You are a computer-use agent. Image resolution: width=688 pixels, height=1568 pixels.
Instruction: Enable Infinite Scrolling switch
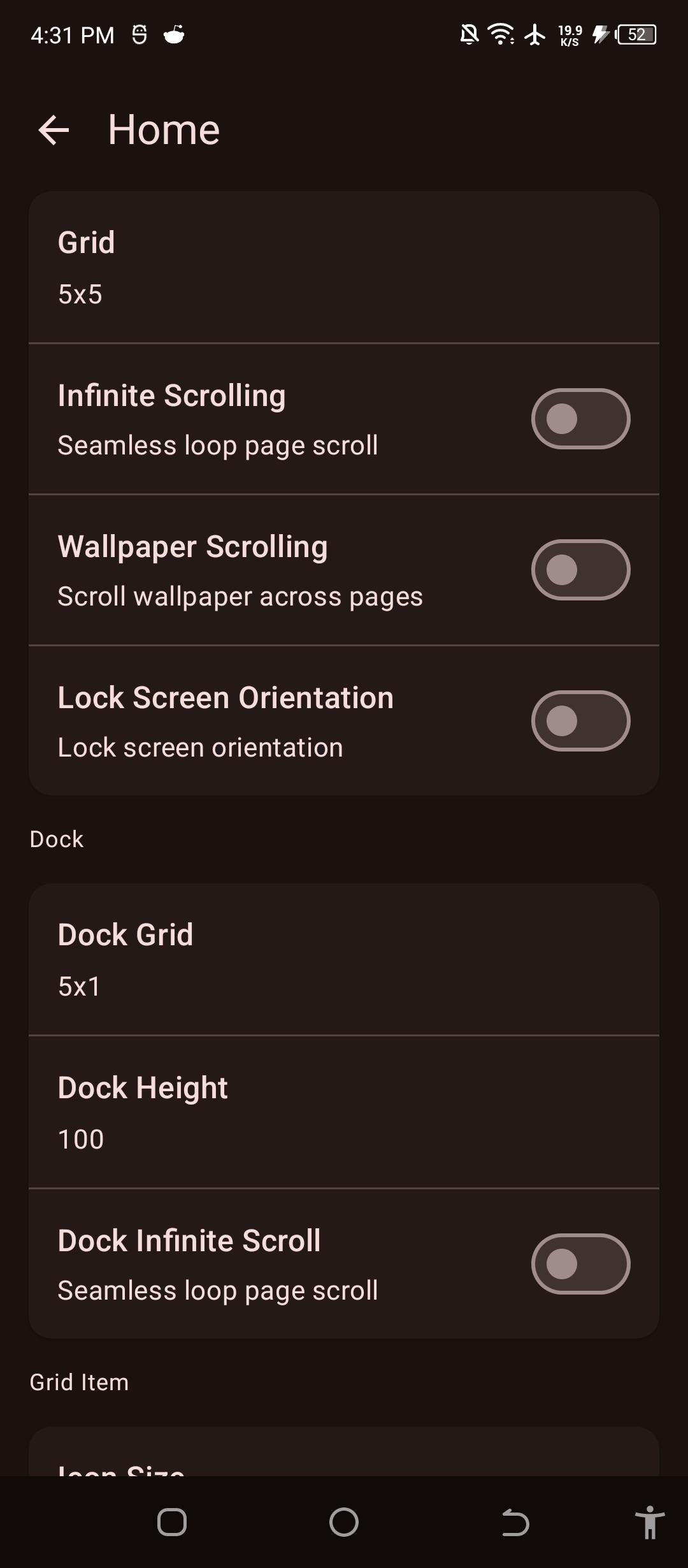point(580,419)
